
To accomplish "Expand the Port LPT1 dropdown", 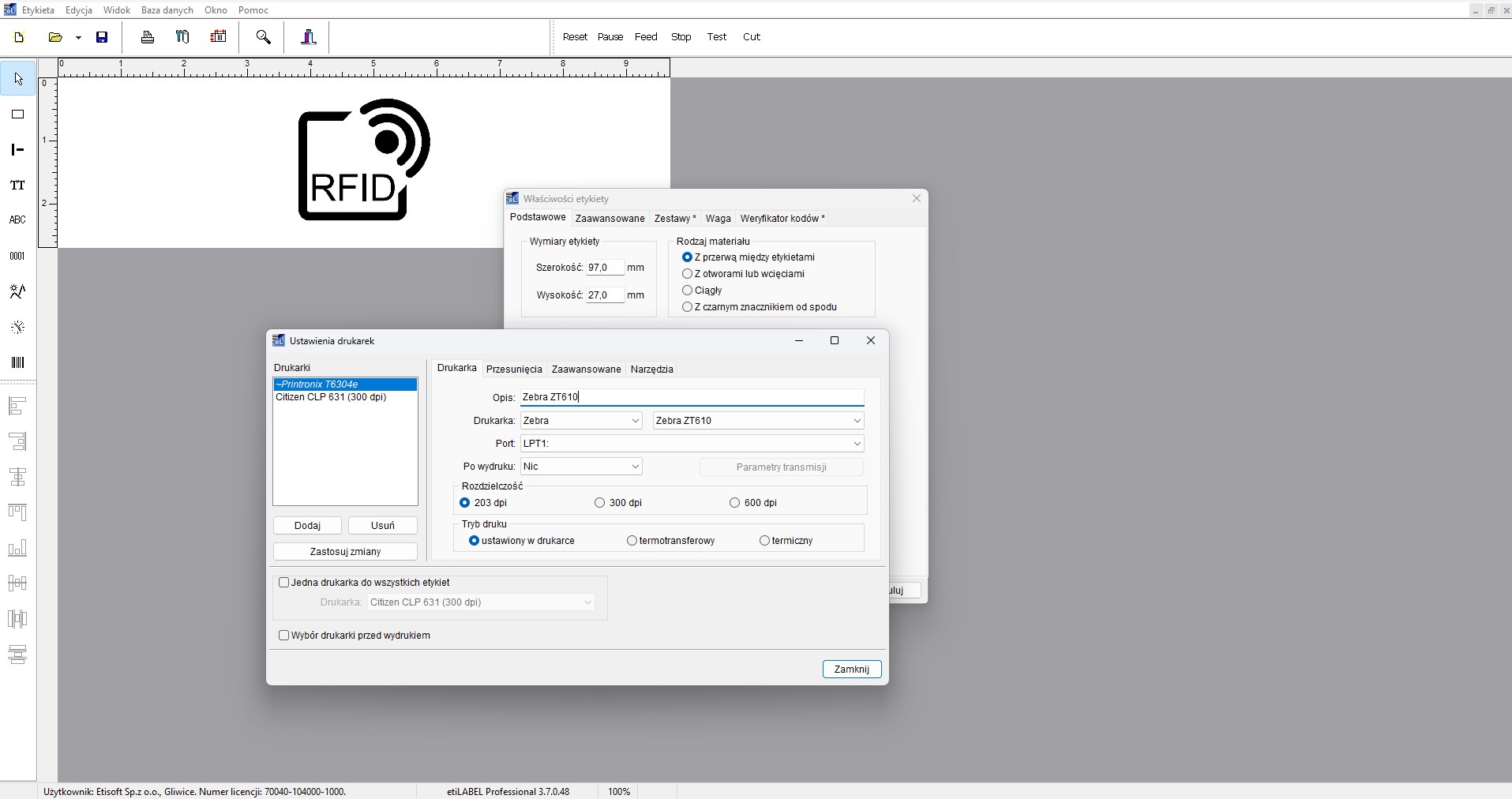I will point(857,444).
